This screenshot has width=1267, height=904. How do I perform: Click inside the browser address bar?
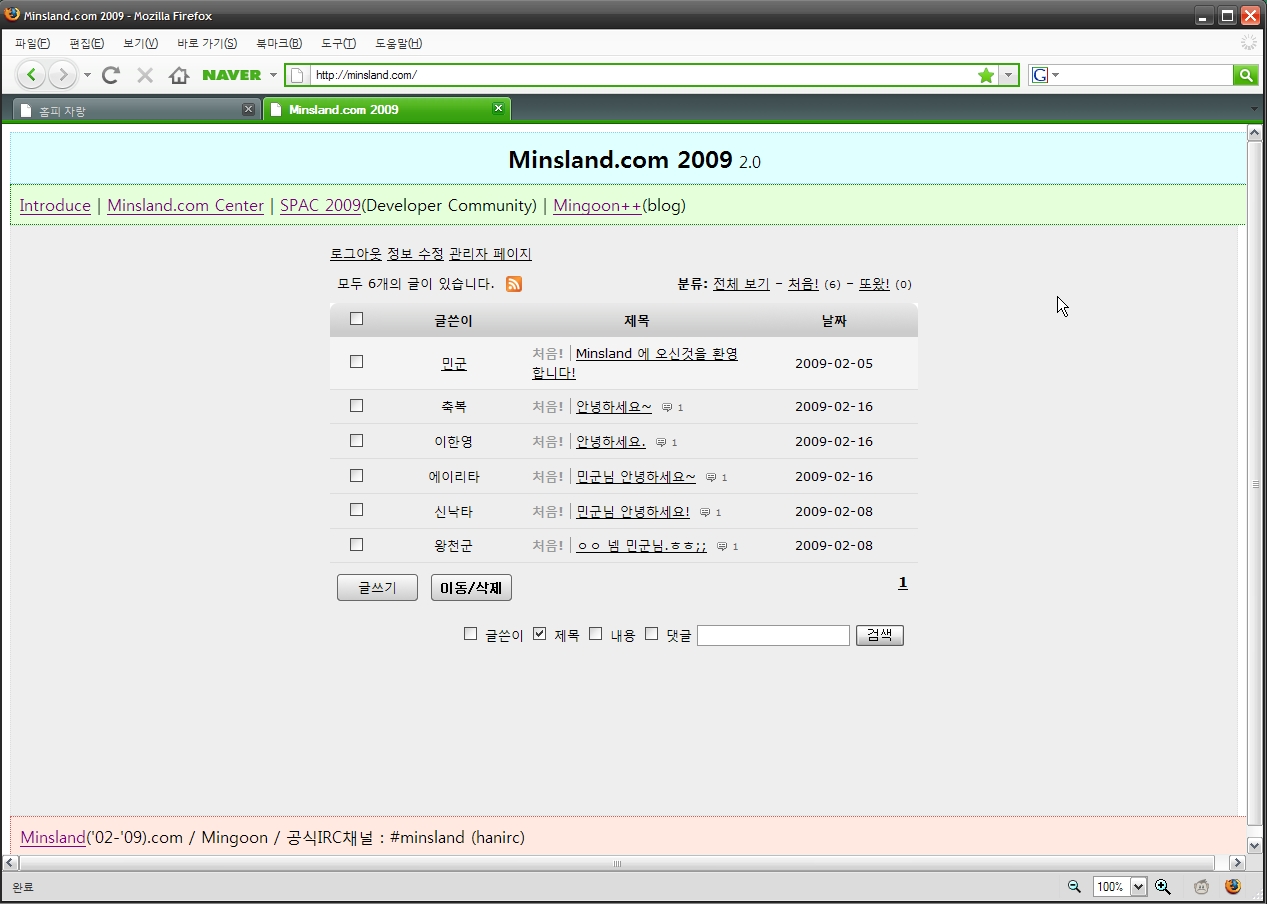tap(641, 75)
